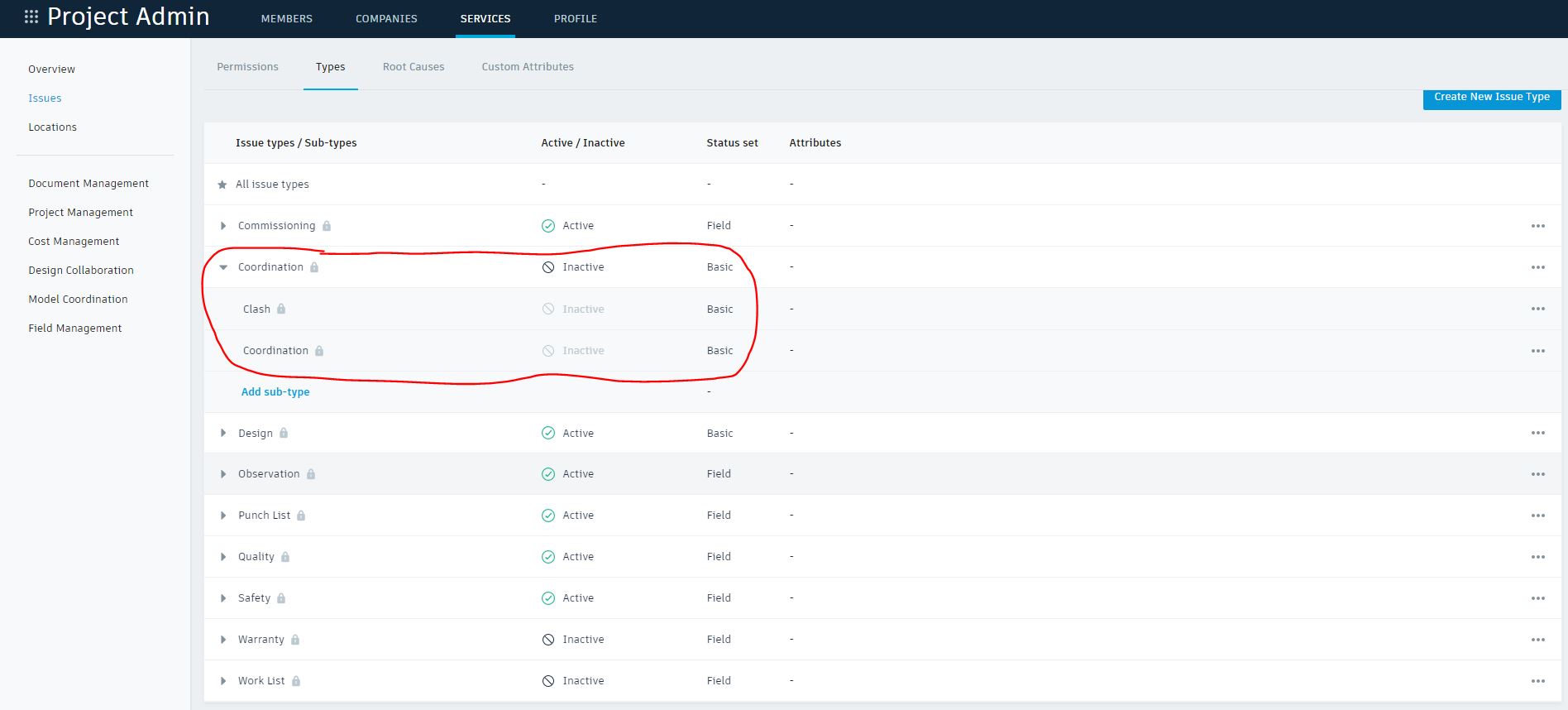The width and height of the screenshot is (1568, 710).
Task: Click the Attributes column header
Action: (x=815, y=143)
